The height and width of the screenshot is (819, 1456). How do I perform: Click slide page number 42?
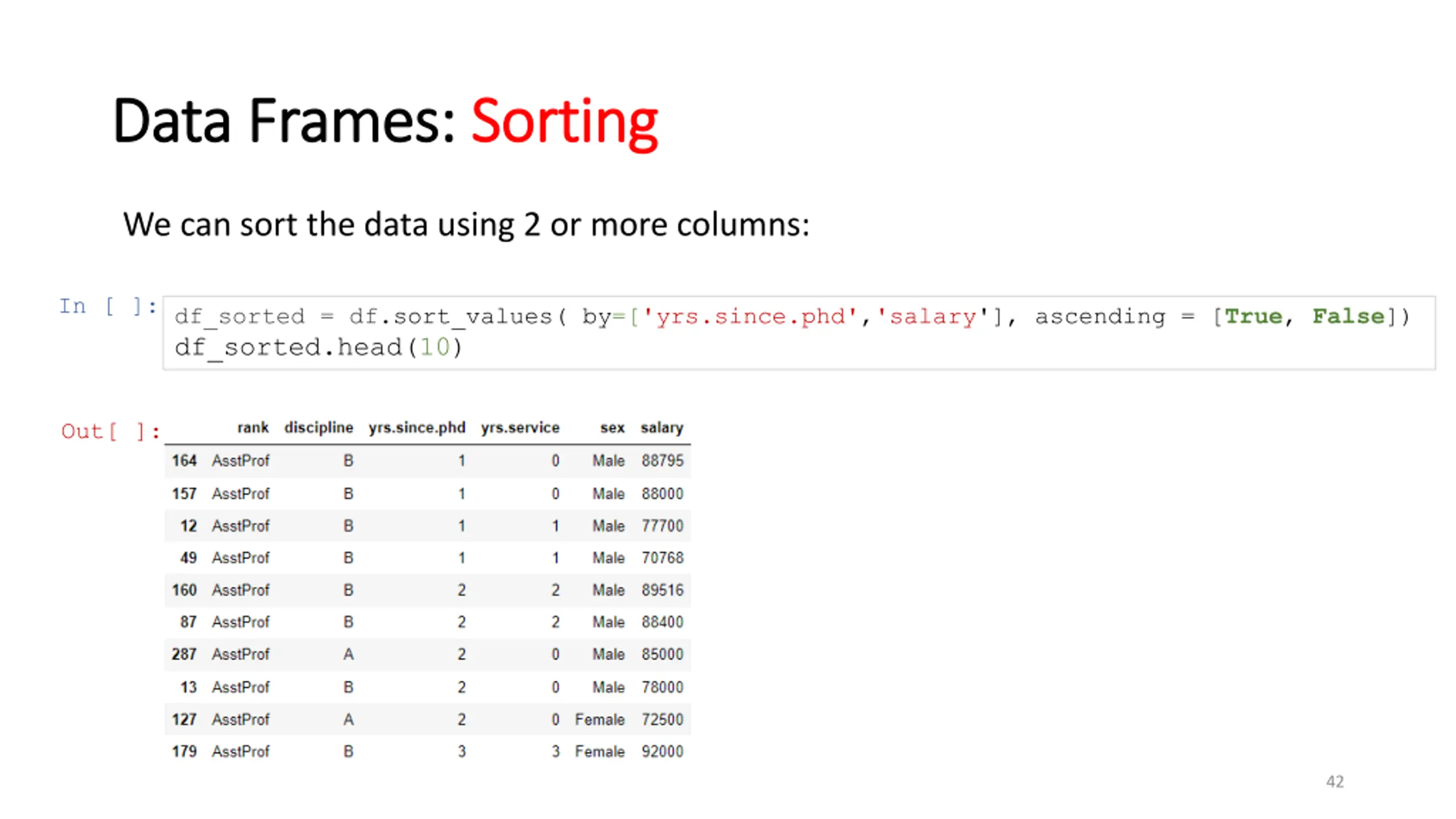point(1335,781)
